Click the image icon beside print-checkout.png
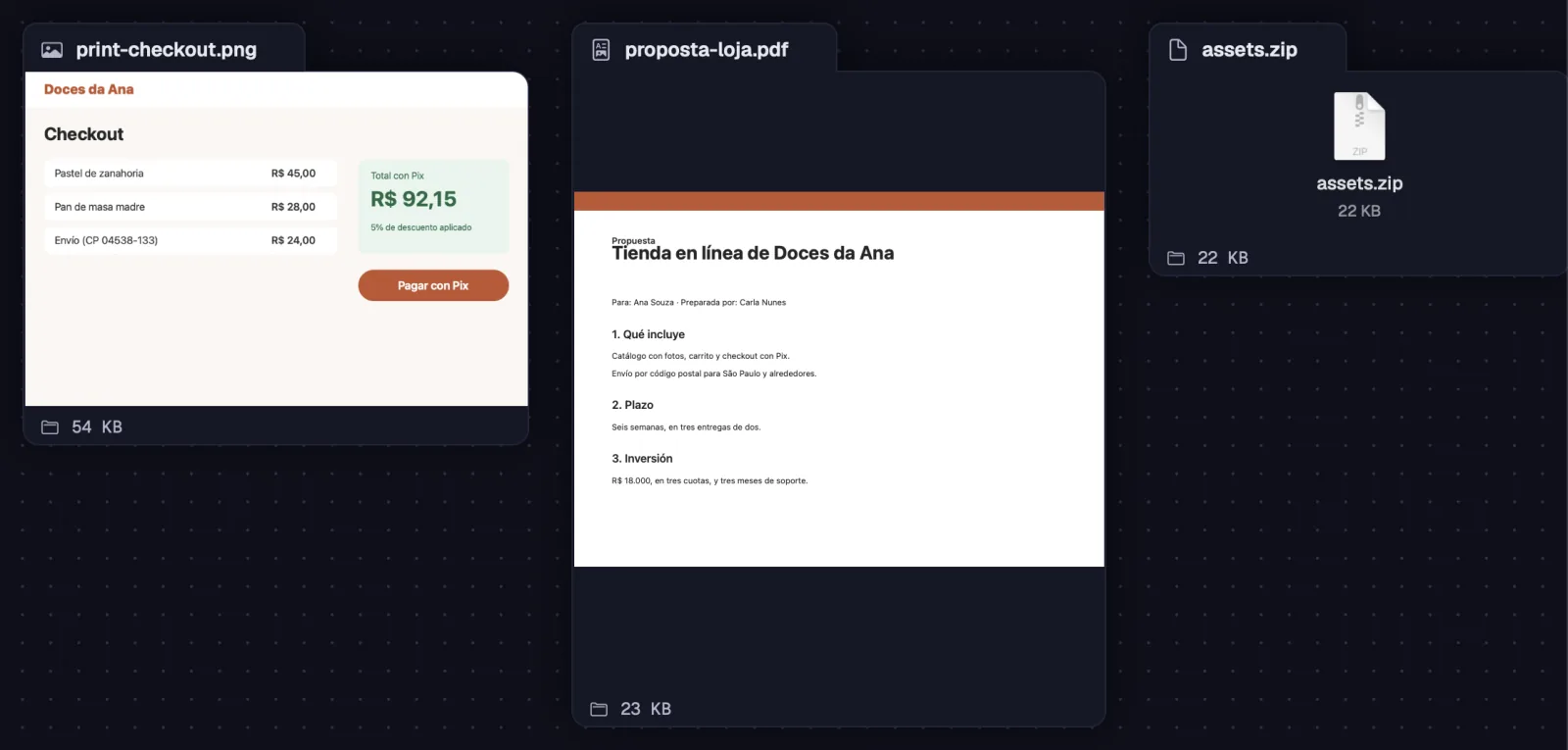 click(x=52, y=50)
